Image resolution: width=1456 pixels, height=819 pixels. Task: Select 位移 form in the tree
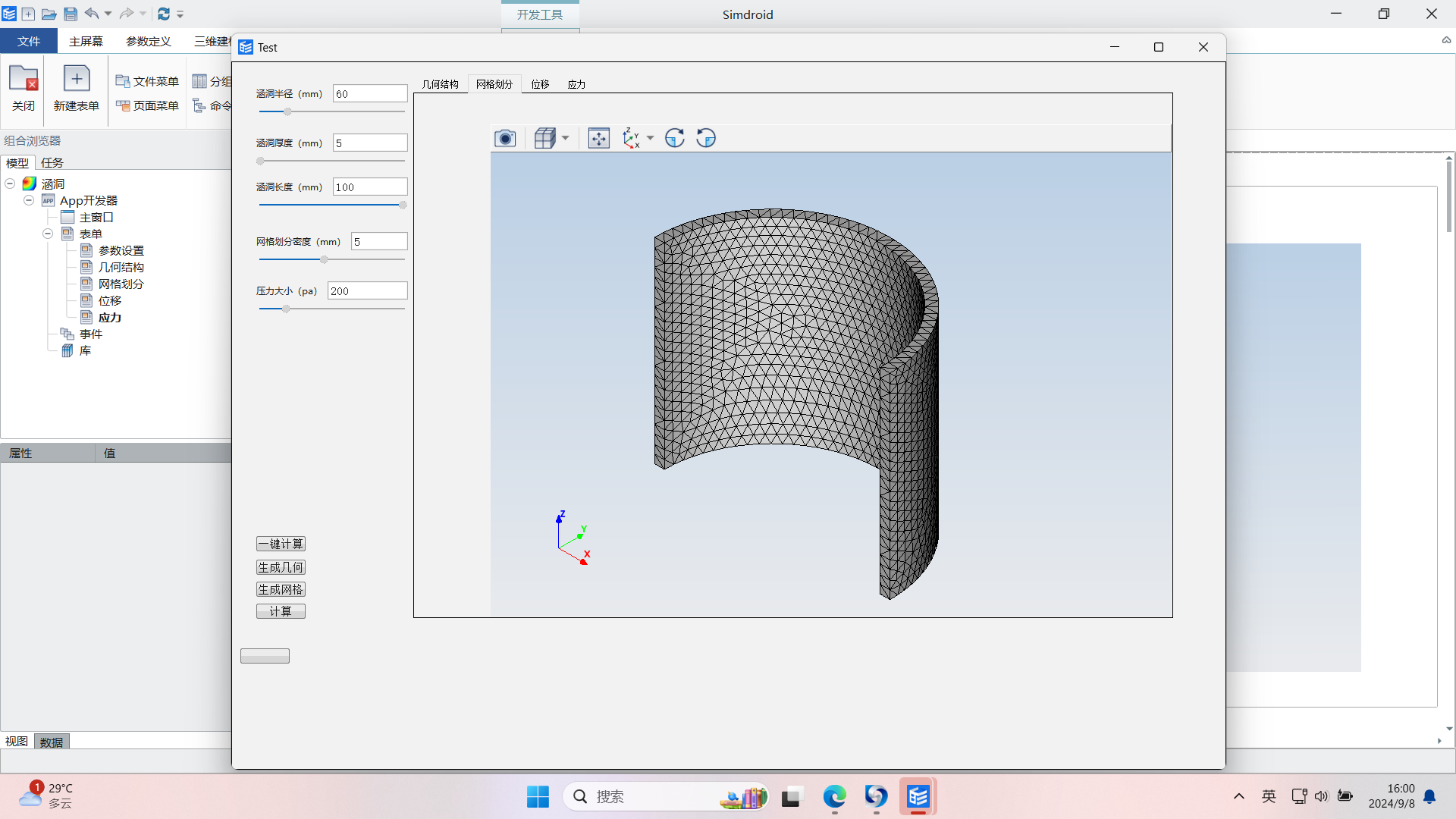[109, 300]
